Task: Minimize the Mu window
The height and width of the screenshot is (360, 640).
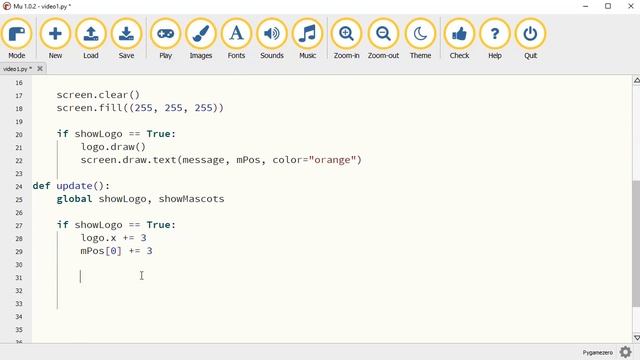Action: click(585, 6)
